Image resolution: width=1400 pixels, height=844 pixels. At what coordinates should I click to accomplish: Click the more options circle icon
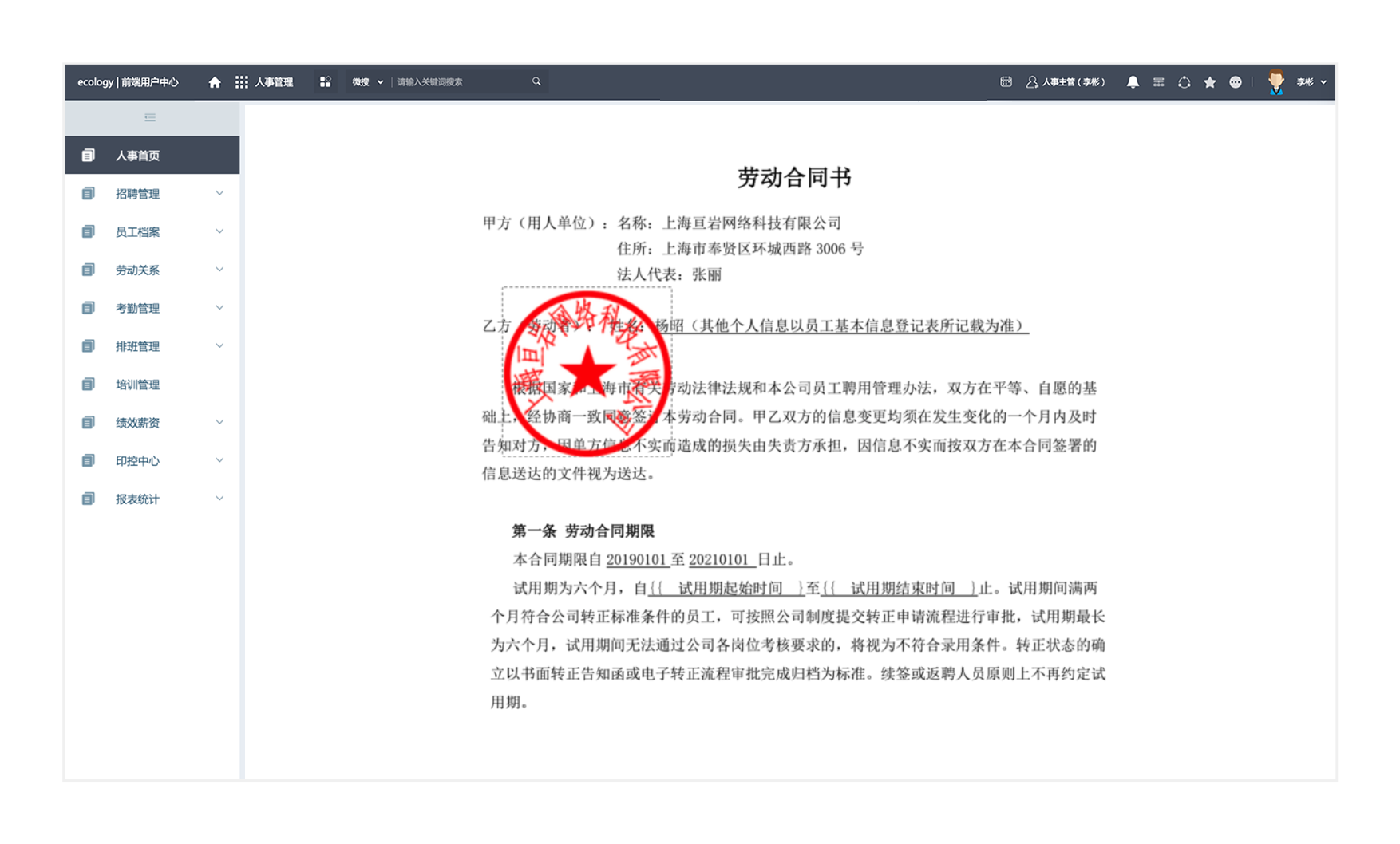[1236, 81]
